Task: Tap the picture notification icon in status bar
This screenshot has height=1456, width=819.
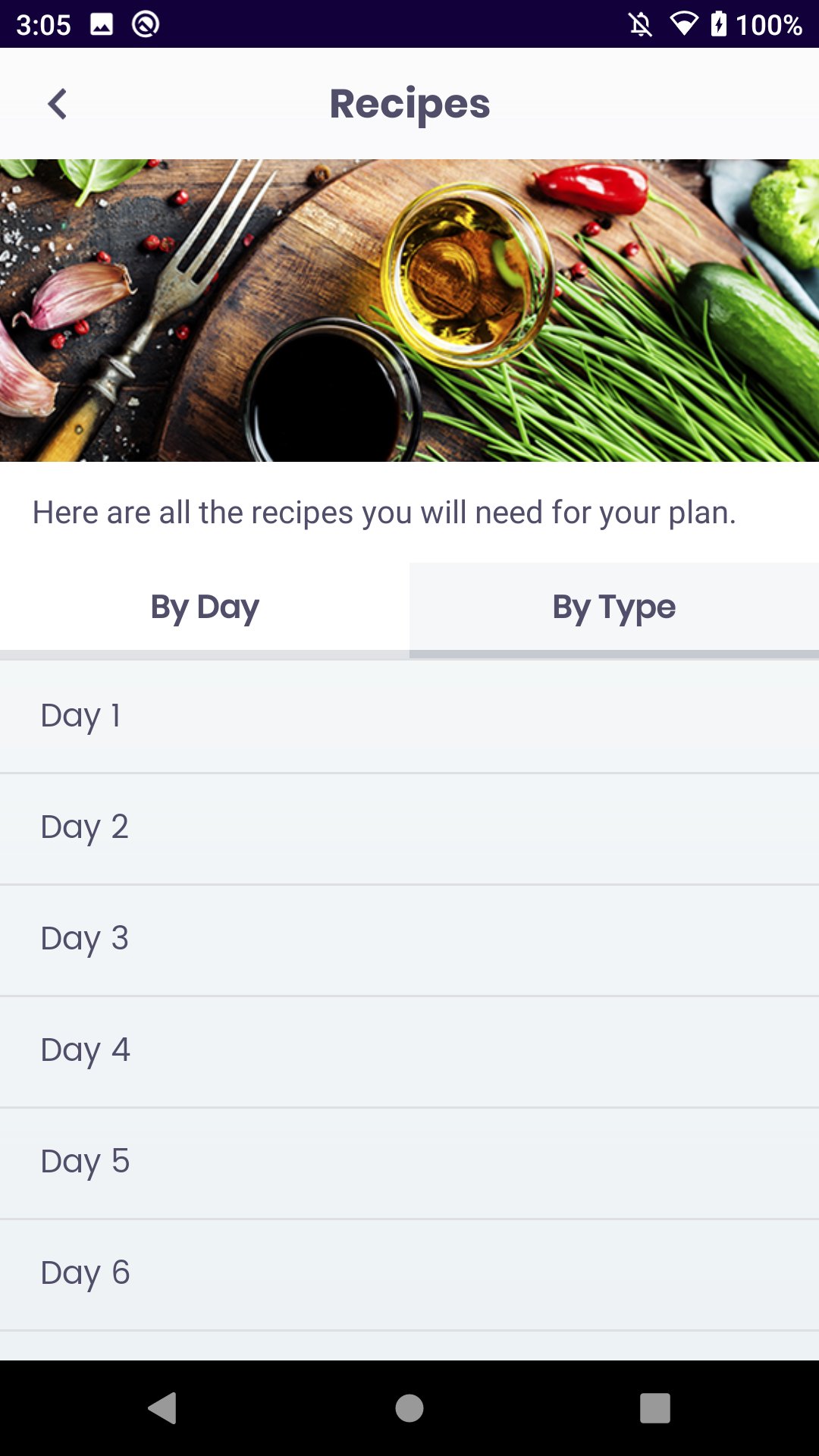Action: click(x=102, y=24)
